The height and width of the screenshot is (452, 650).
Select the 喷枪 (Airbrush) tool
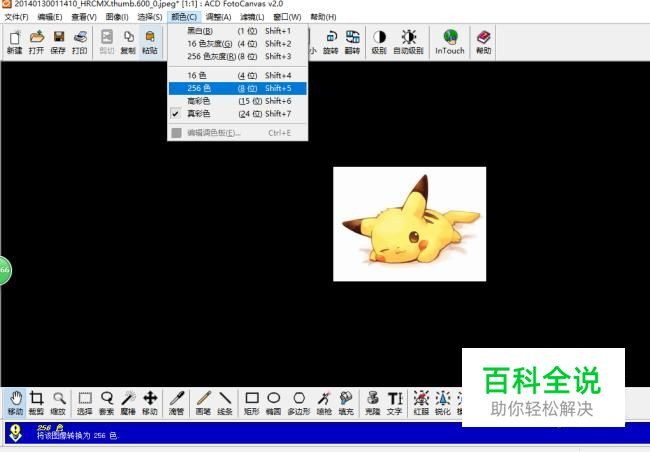324,403
